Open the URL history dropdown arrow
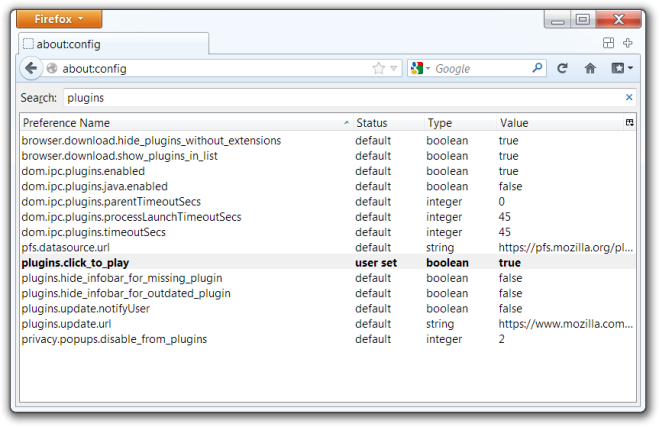Viewport: 660px width, 427px height. 394,68
